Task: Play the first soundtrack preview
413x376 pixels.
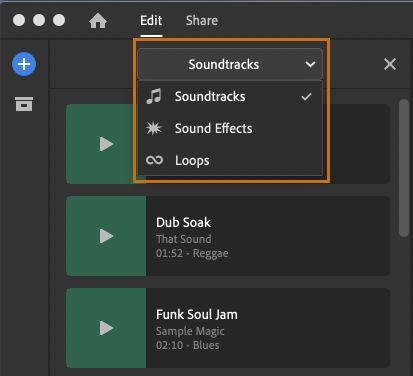Action: [x=106, y=144]
